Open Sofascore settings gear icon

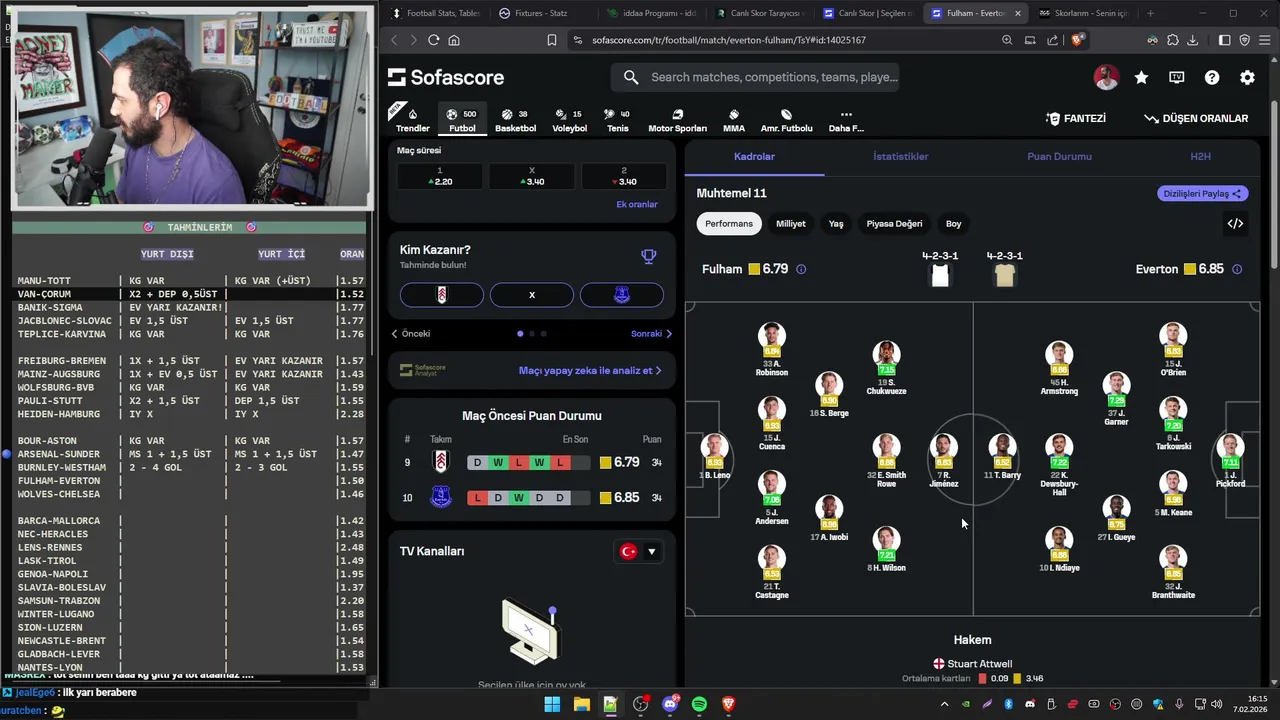[x=1247, y=78]
